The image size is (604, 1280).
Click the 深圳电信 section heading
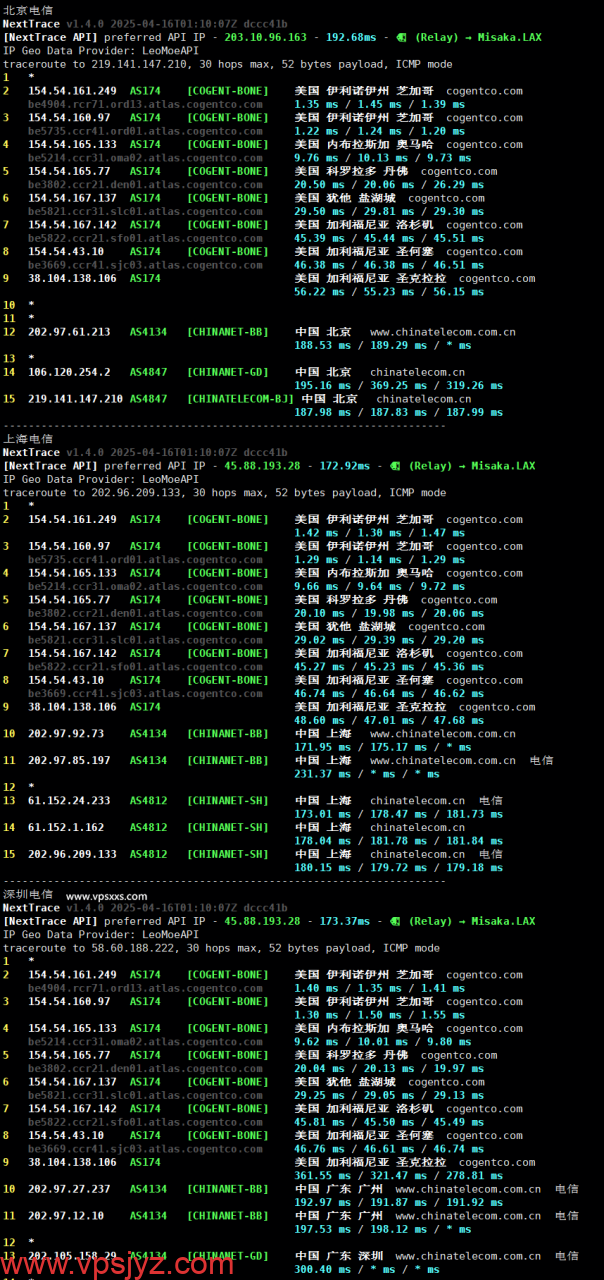[28, 894]
